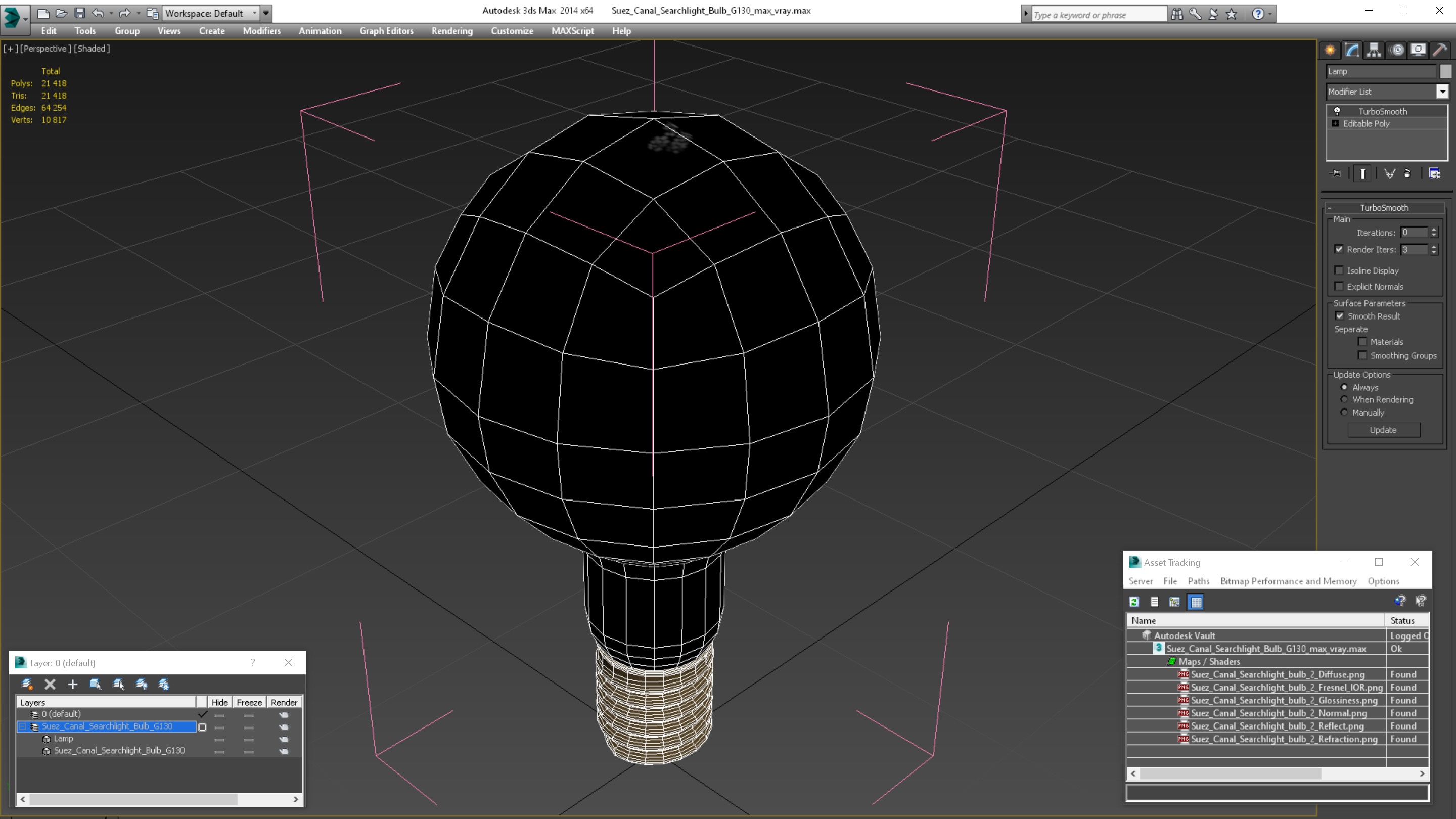The width and height of the screenshot is (1456, 819).
Task: Click Create New Layer icon in Layer dialog
Action: click(x=27, y=685)
